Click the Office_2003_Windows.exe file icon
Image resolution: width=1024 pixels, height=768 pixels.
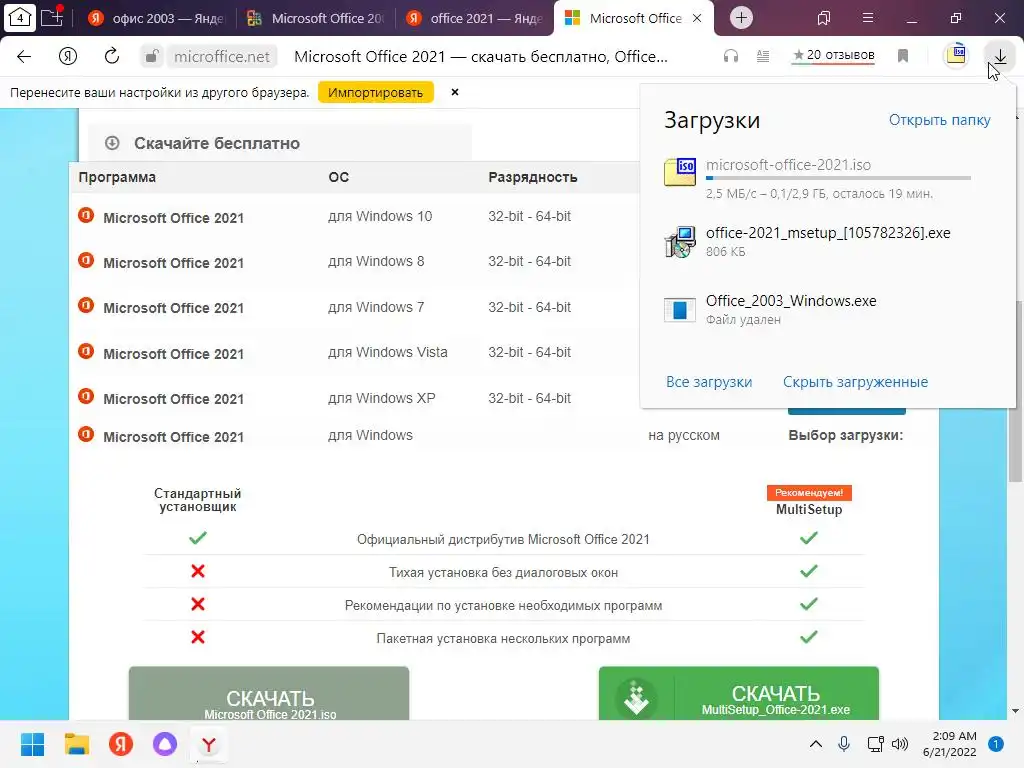click(x=680, y=310)
